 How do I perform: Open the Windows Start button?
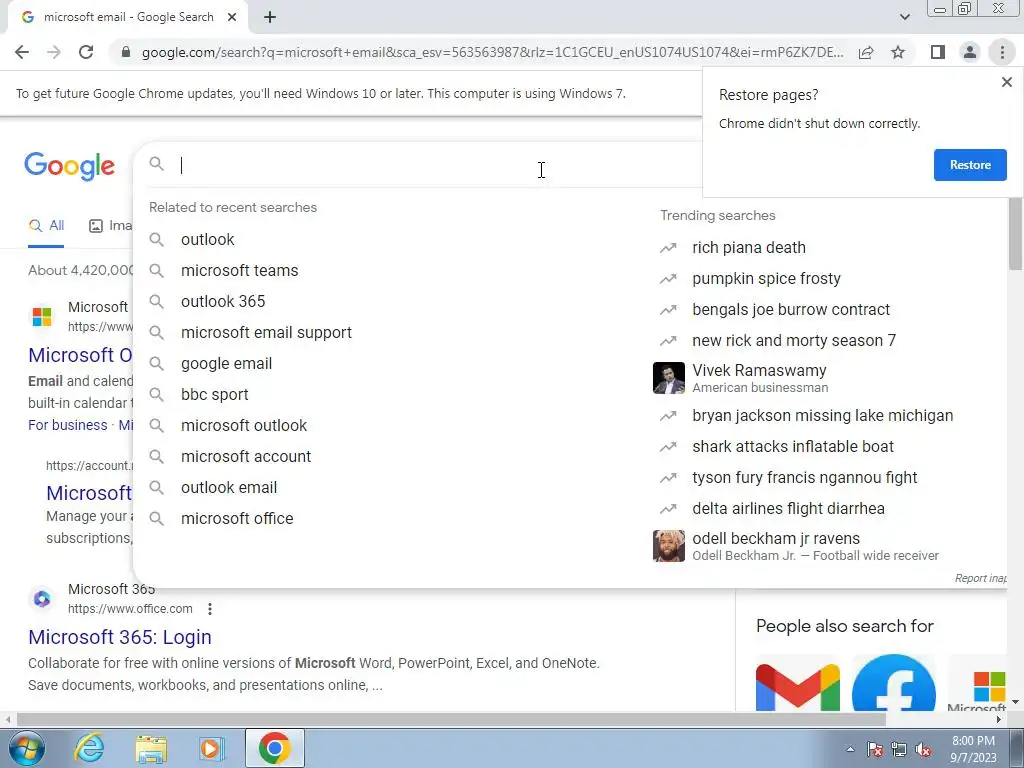[27, 748]
